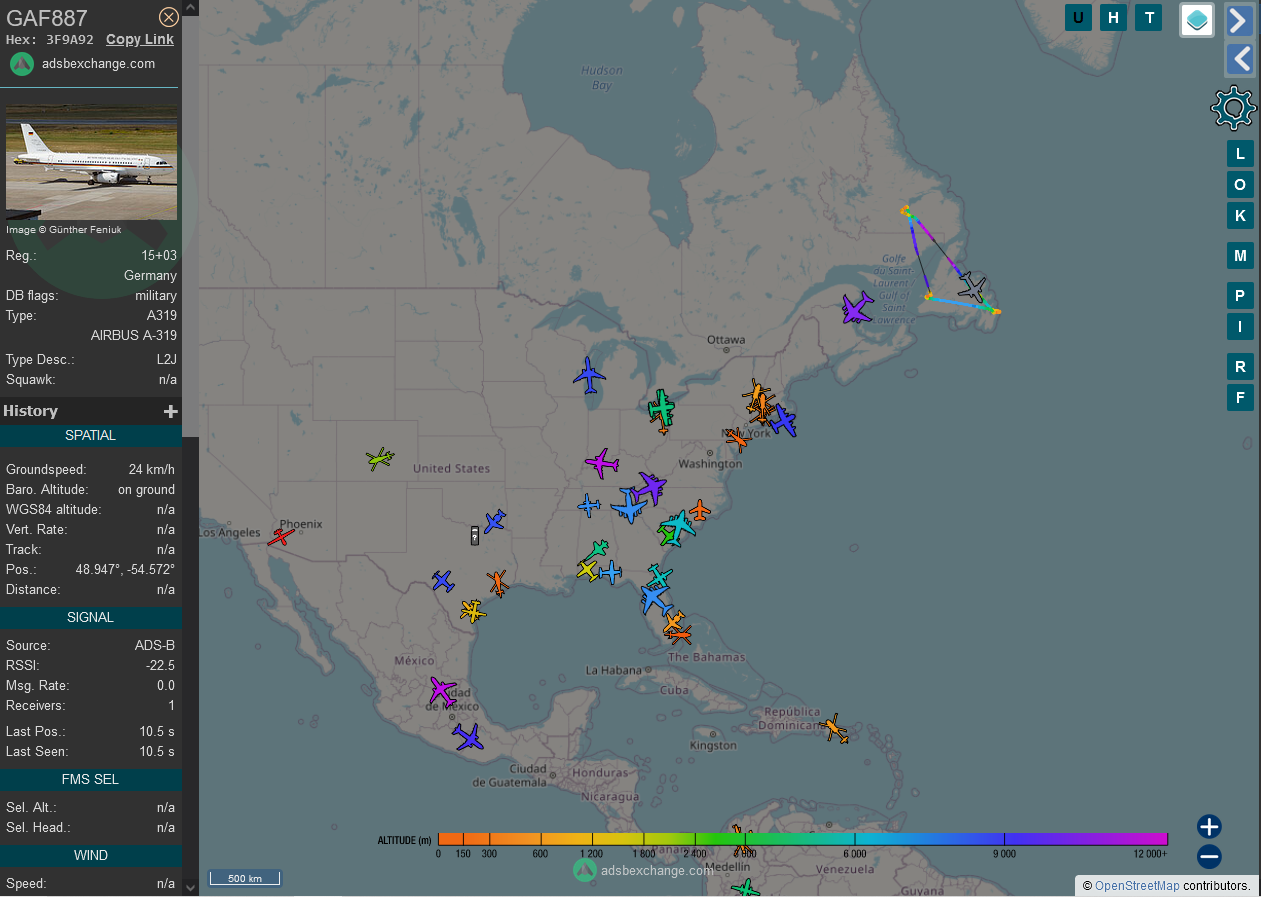This screenshot has width=1261, height=897.
Task: Select blue aircraft over Lake Michigan
Action: pyautogui.click(x=590, y=375)
